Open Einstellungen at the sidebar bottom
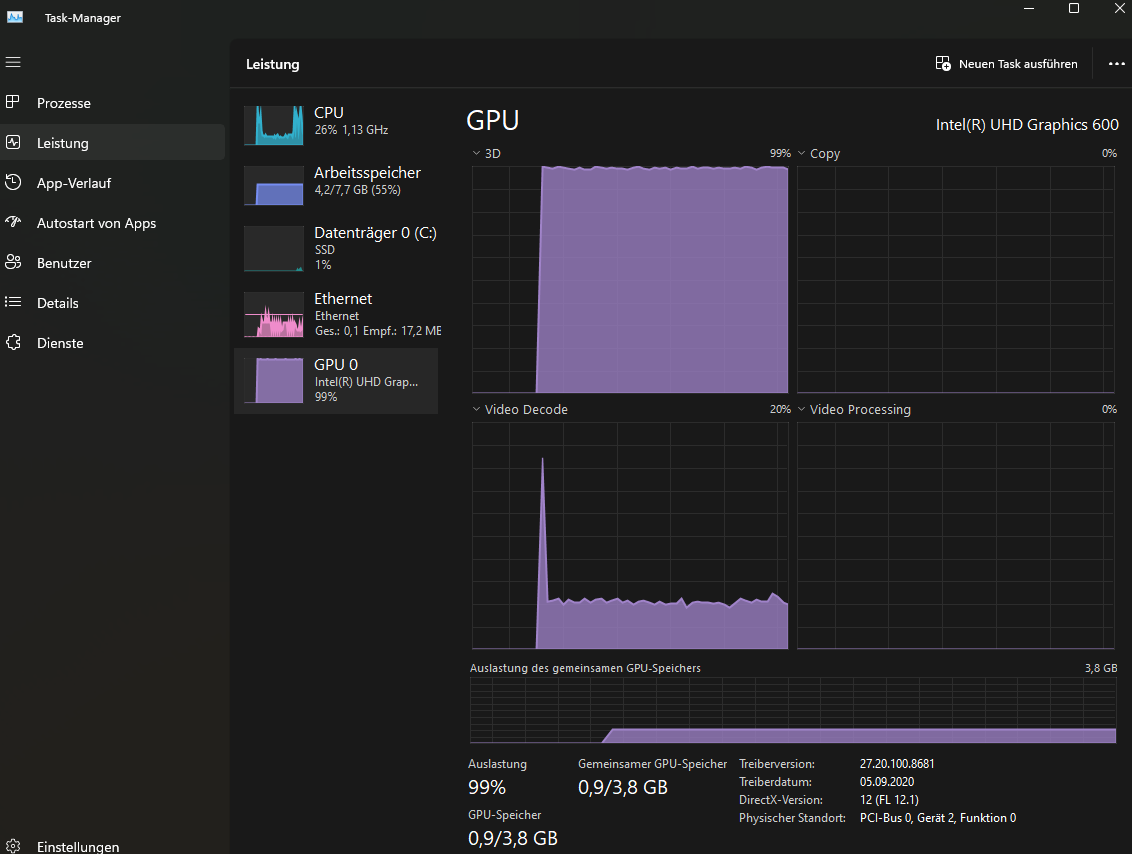 coord(13,846)
